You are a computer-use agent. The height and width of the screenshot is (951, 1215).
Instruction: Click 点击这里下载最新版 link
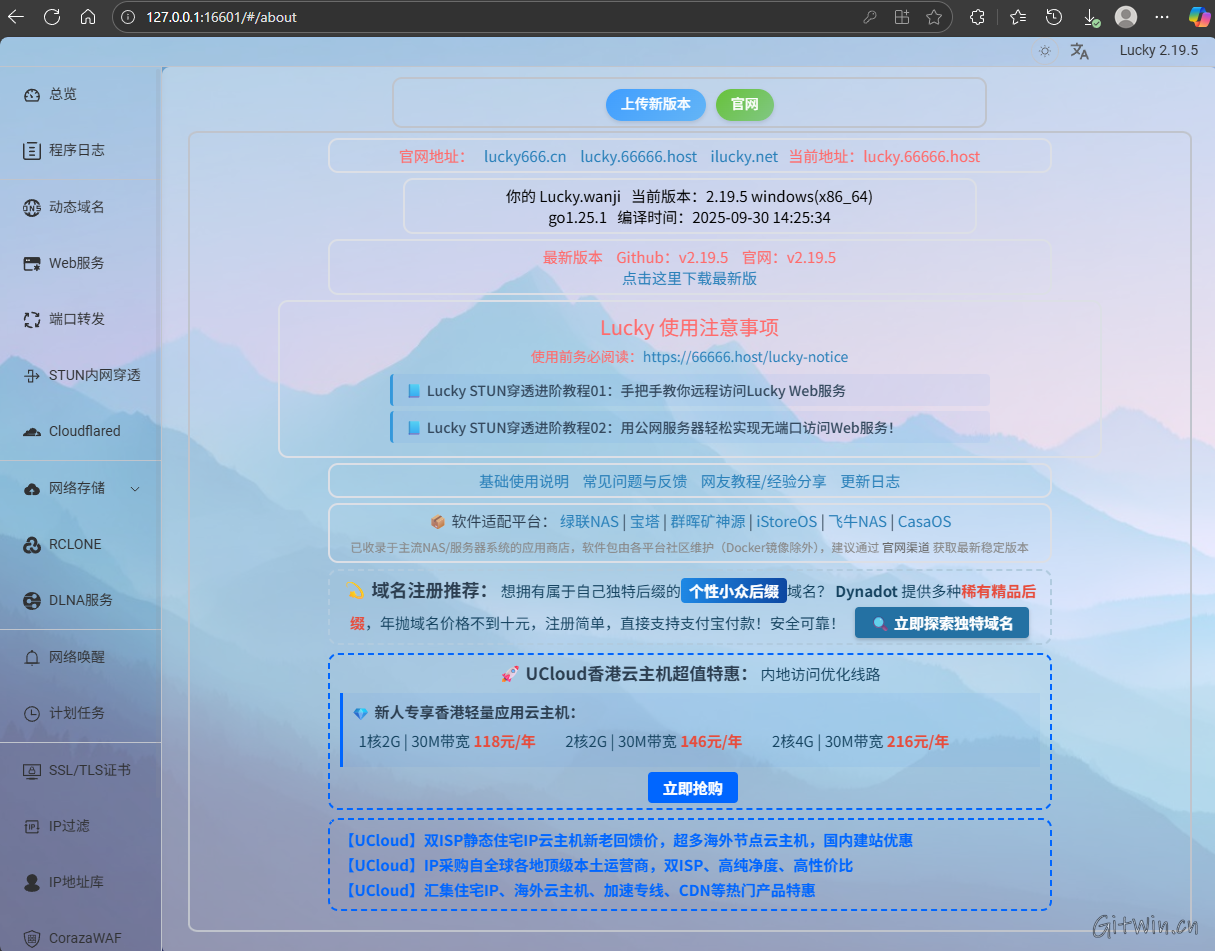(690, 279)
